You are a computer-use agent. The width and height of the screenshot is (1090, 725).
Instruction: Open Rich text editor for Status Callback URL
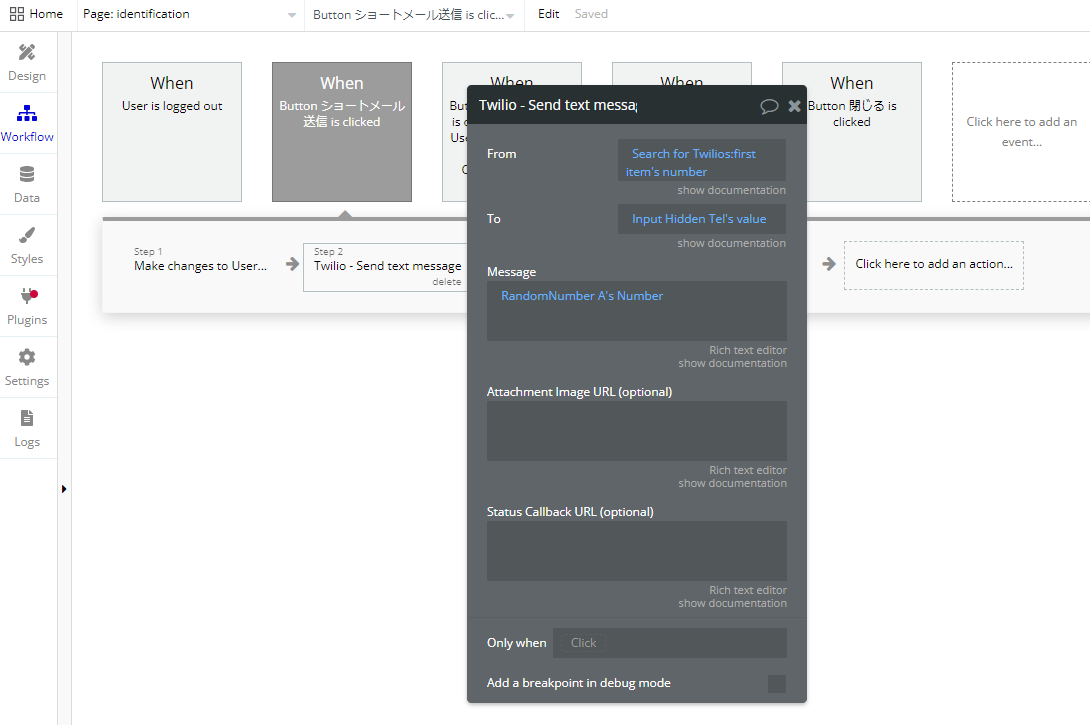point(748,590)
